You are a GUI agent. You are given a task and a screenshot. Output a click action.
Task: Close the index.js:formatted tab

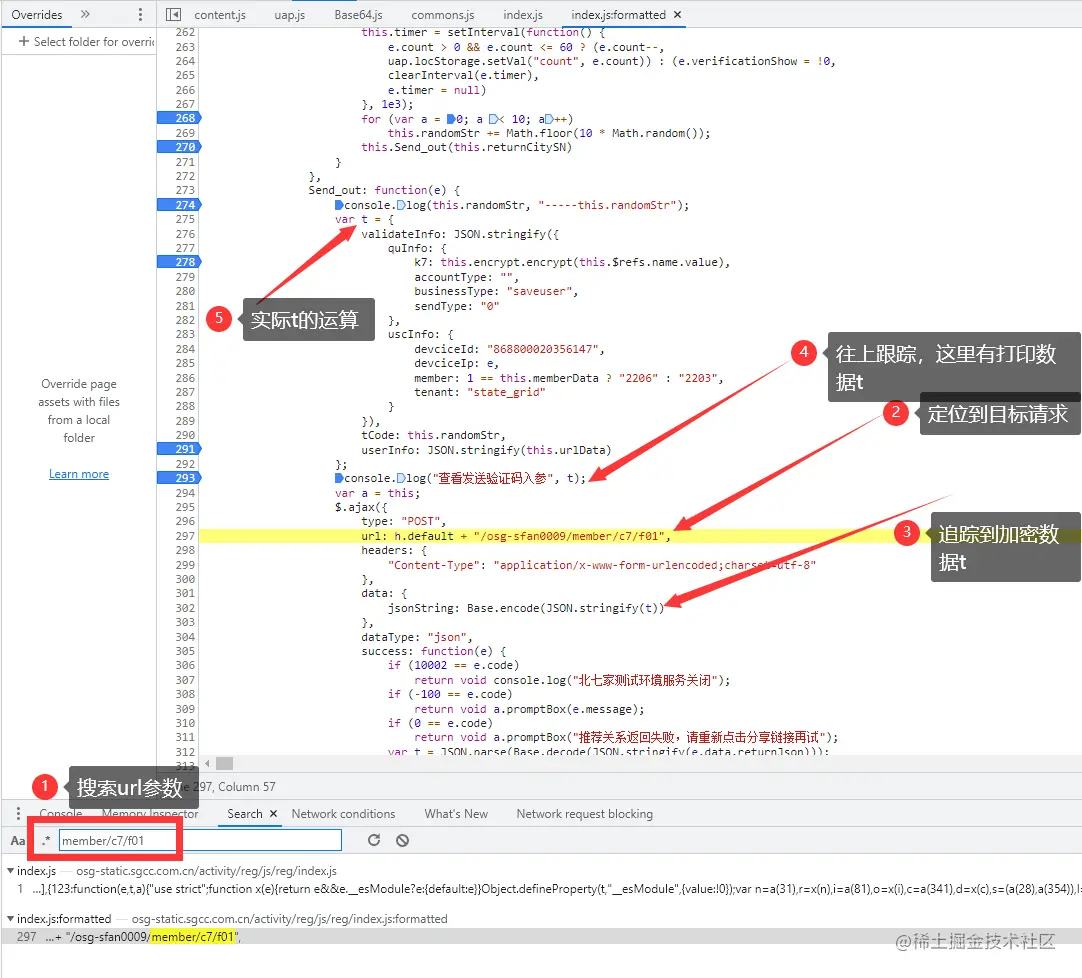(x=678, y=14)
